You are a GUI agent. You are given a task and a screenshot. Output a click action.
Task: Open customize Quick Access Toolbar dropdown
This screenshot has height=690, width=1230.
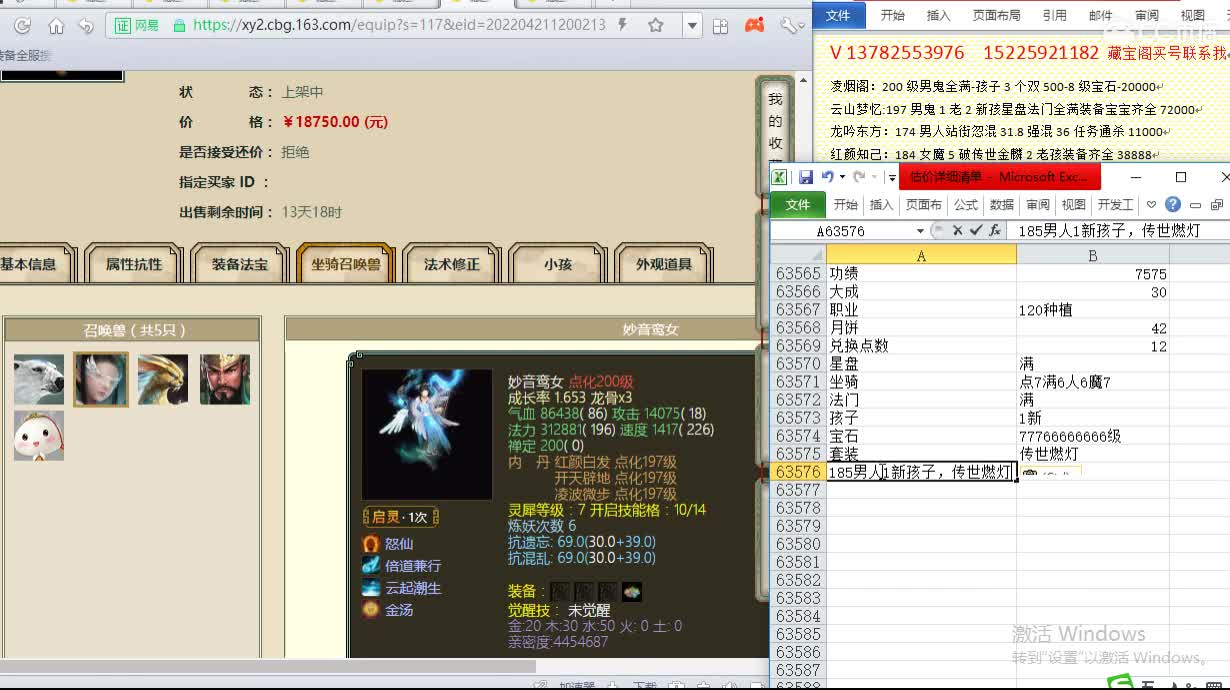(x=890, y=177)
